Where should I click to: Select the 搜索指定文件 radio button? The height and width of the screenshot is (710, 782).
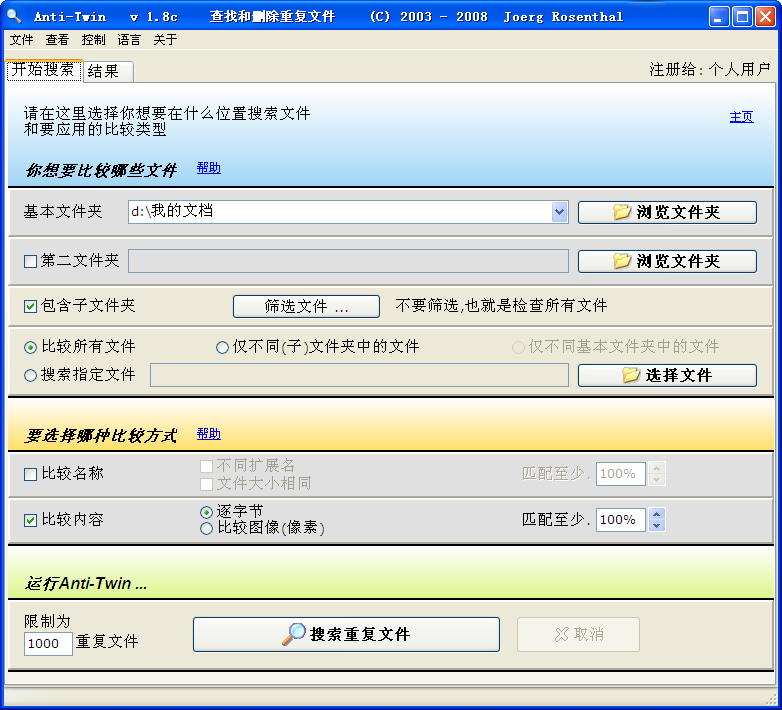(31, 375)
